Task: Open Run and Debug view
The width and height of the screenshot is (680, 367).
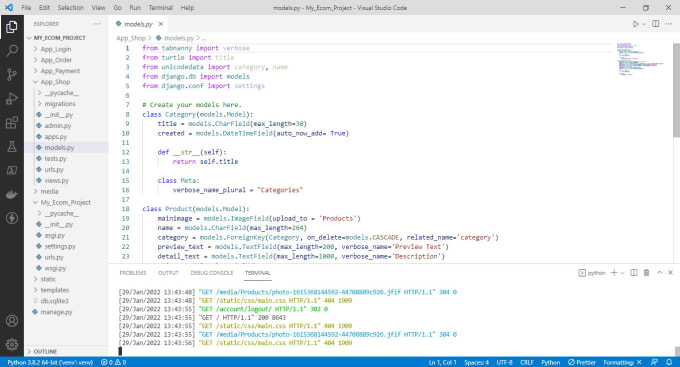Action: 12,98
